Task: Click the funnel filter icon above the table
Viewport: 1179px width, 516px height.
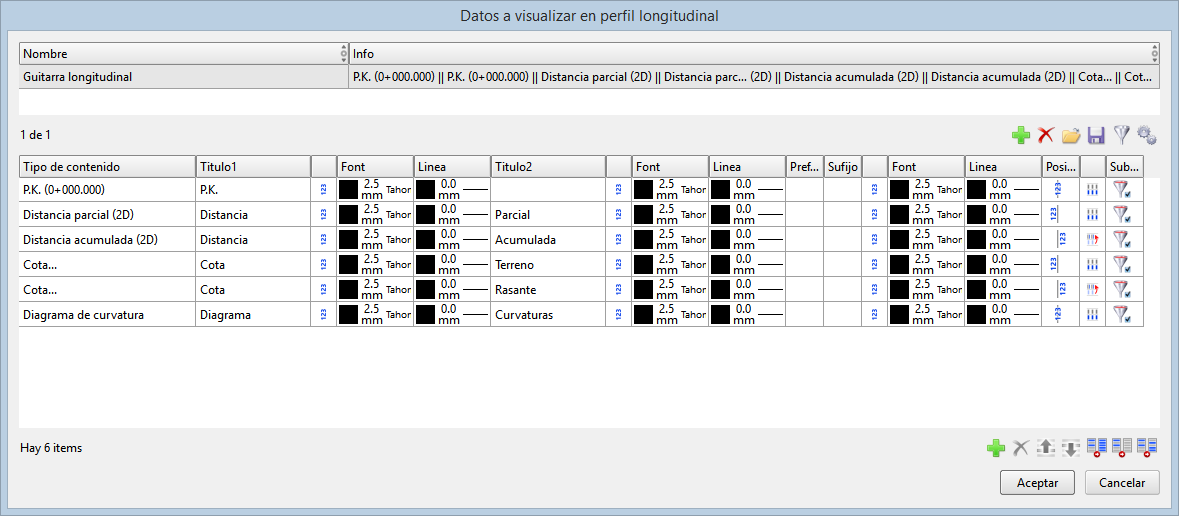Action: (x=1121, y=135)
